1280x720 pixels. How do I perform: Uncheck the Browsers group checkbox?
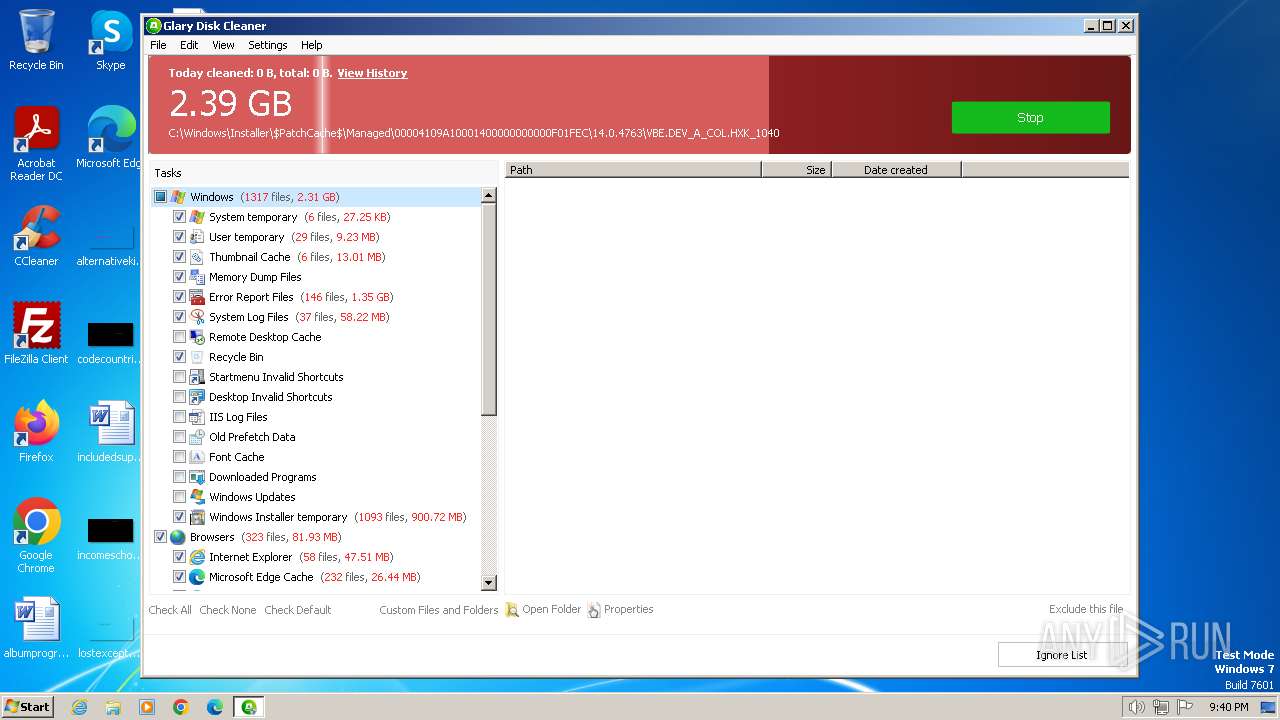160,537
